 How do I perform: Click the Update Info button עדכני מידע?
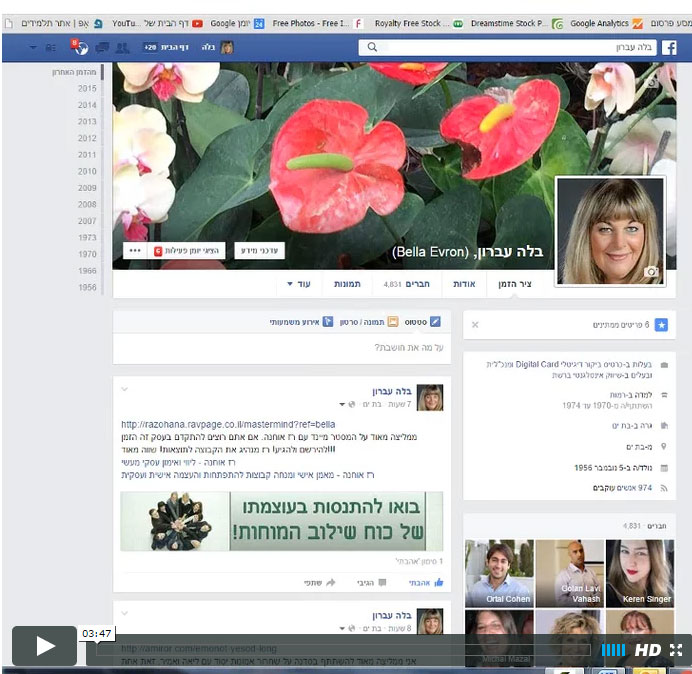(x=260, y=251)
